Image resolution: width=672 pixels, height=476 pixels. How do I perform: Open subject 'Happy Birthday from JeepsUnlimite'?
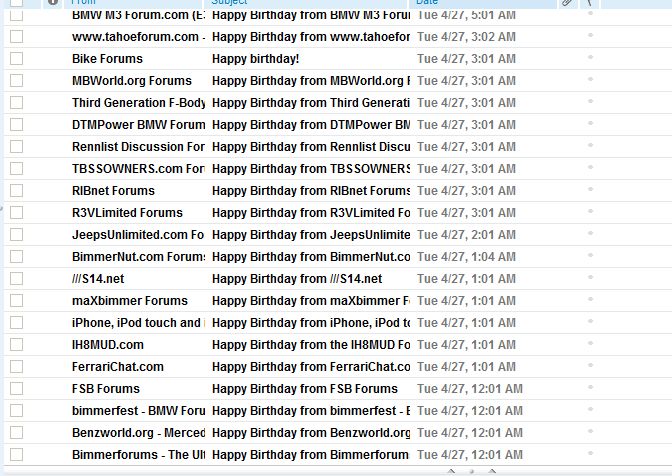tap(311, 235)
